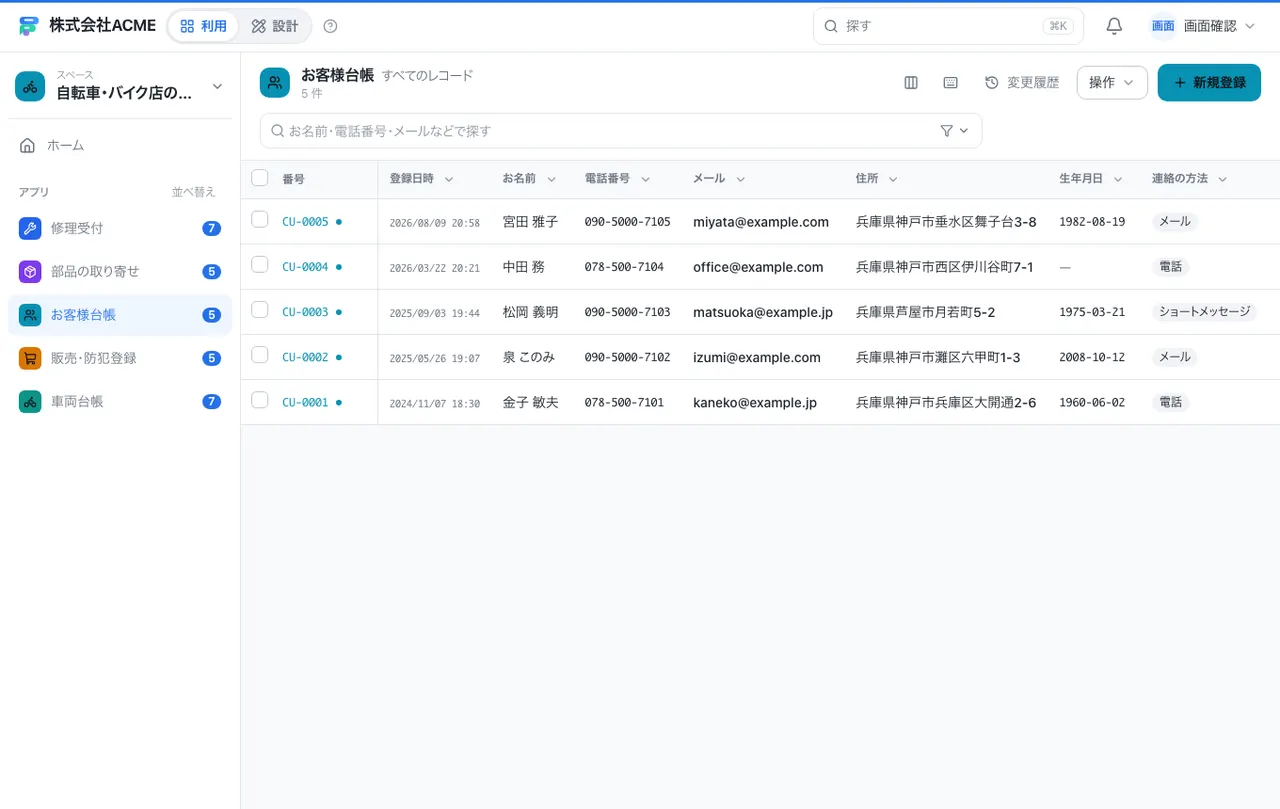The image size is (1280, 809).
Task: Click the 並べ替え link
Action: 194,192
